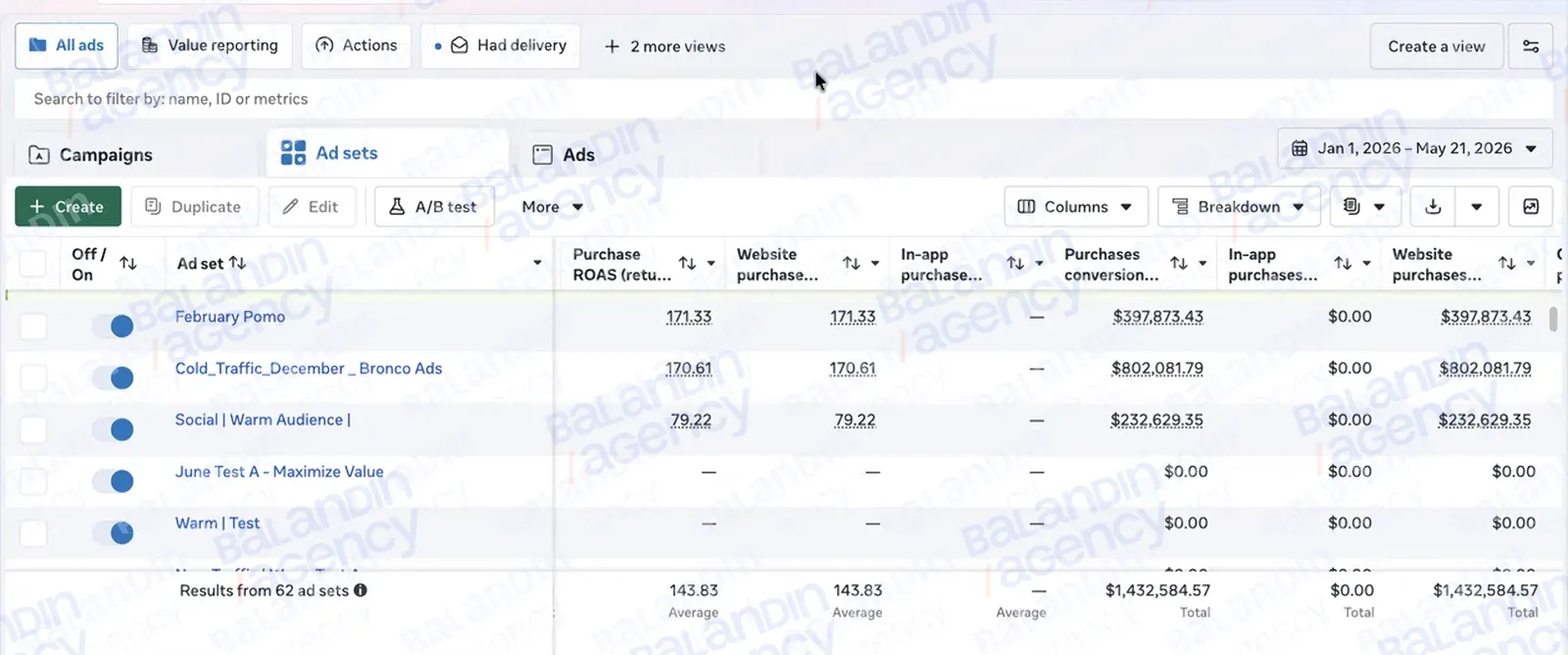Open the charts view icon beside export

(x=1531, y=207)
